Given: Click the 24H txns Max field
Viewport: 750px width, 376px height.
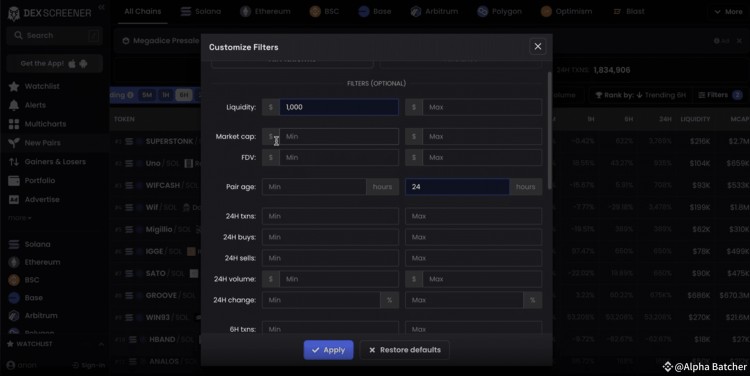Looking at the screenshot, I should [x=474, y=216].
